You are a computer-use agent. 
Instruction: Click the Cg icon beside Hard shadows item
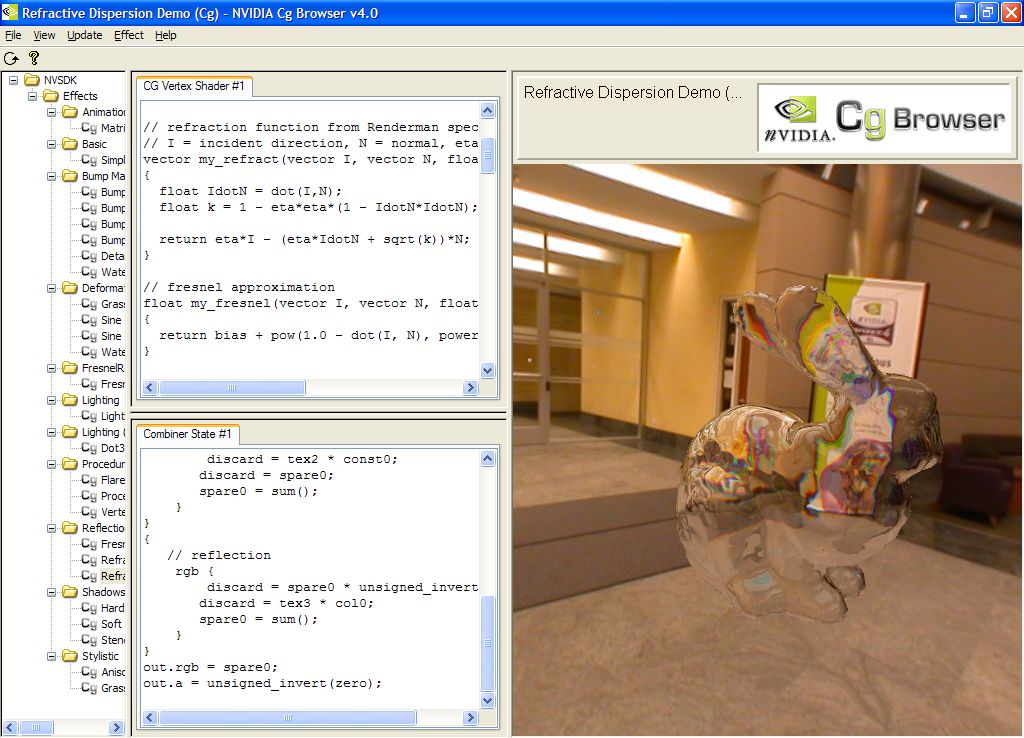89,609
